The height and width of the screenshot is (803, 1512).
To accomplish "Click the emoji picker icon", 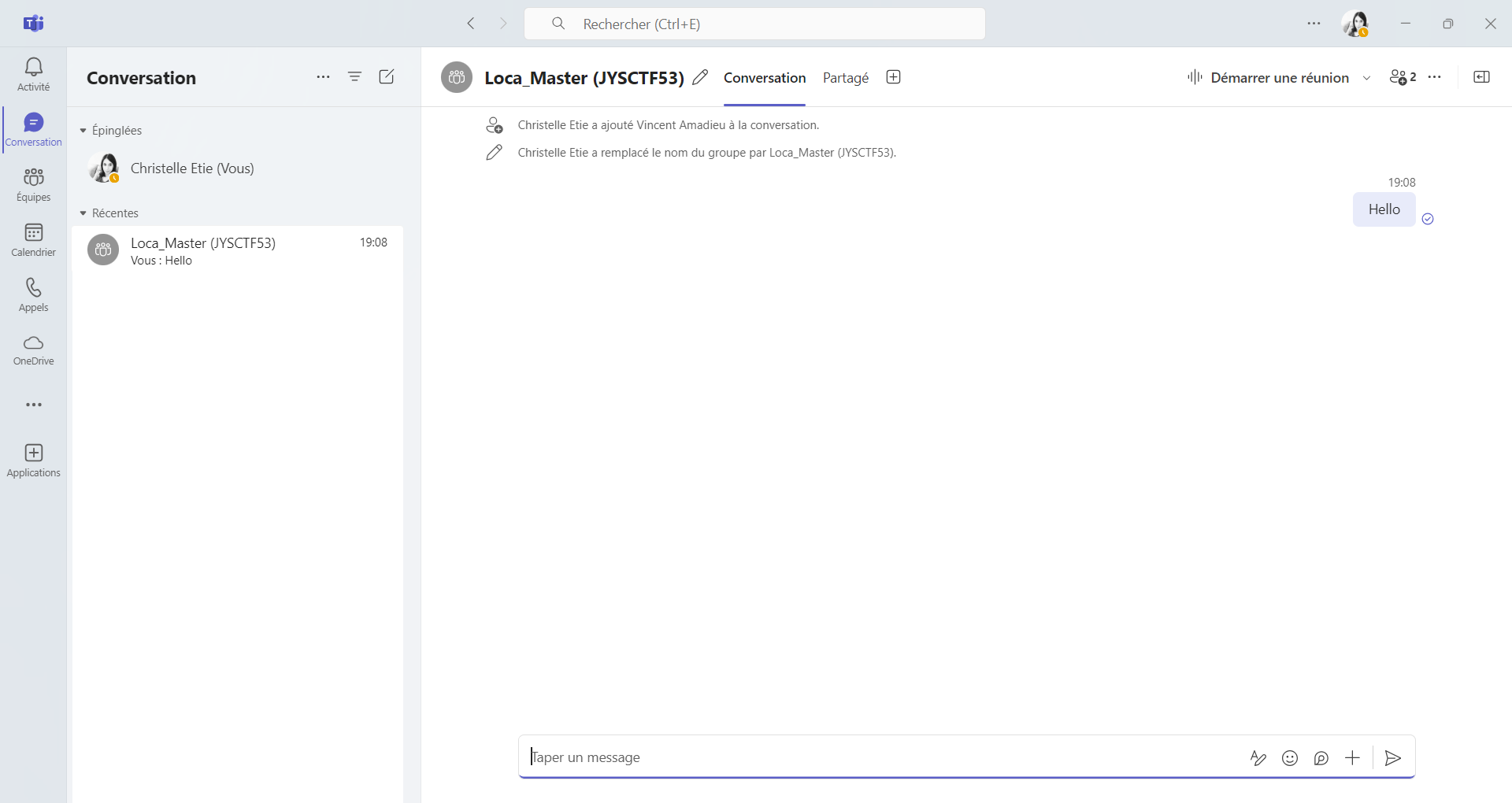I will click(1289, 757).
